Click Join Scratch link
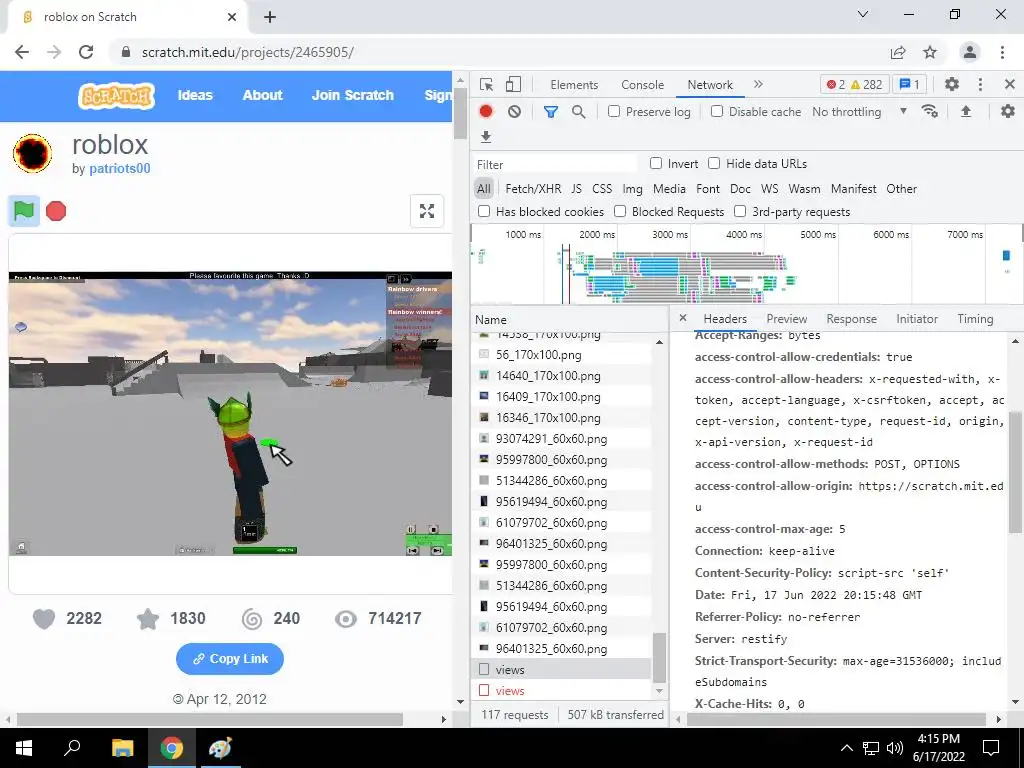Viewport: 1024px width, 768px height. click(353, 95)
